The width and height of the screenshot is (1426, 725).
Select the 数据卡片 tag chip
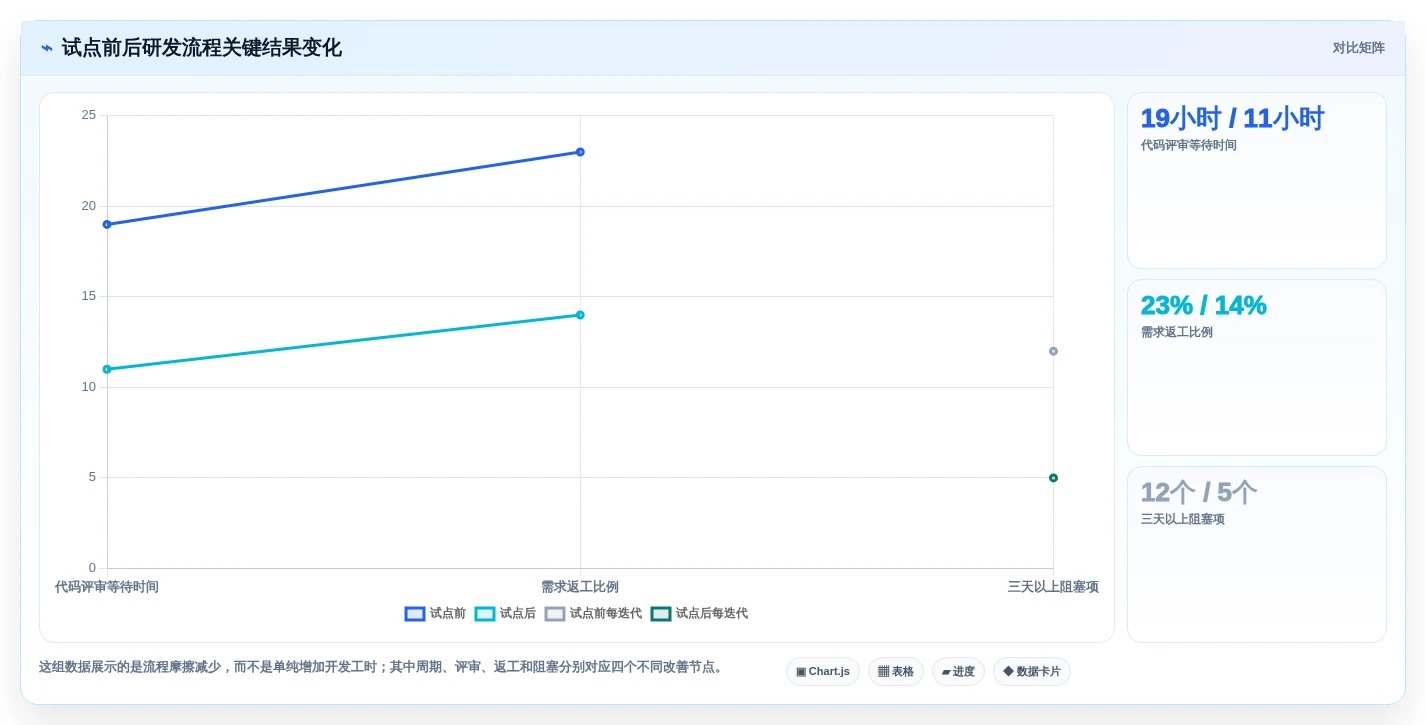(x=1032, y=672)
